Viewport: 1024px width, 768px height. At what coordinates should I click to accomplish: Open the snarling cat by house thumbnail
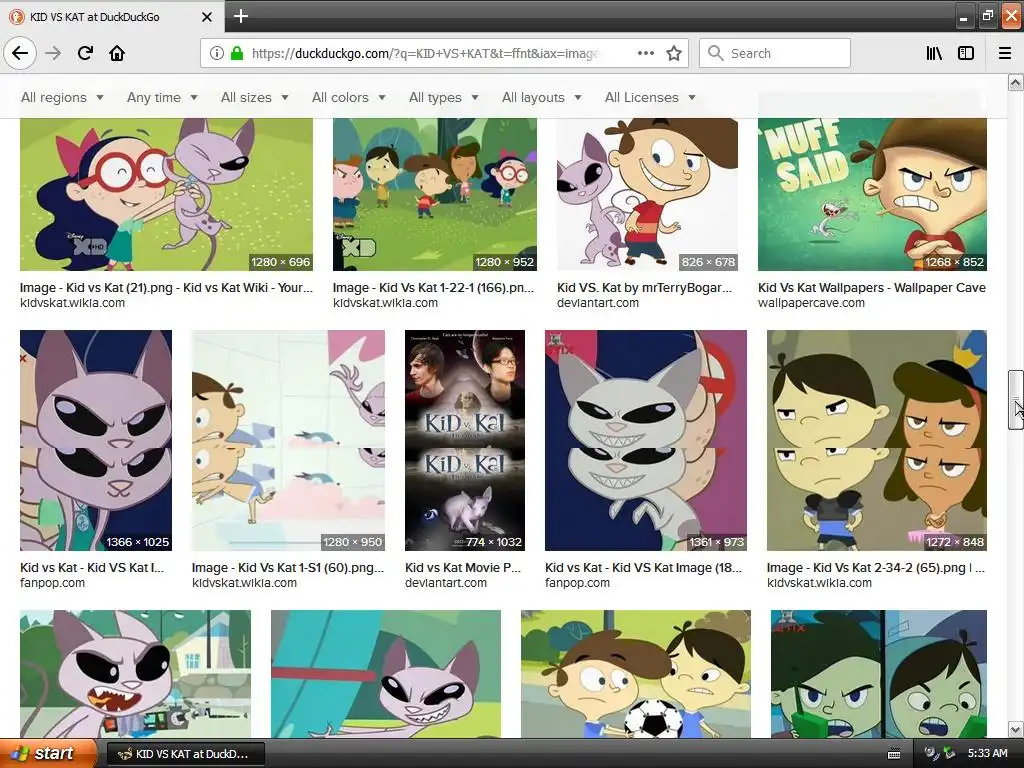point(135,674)
